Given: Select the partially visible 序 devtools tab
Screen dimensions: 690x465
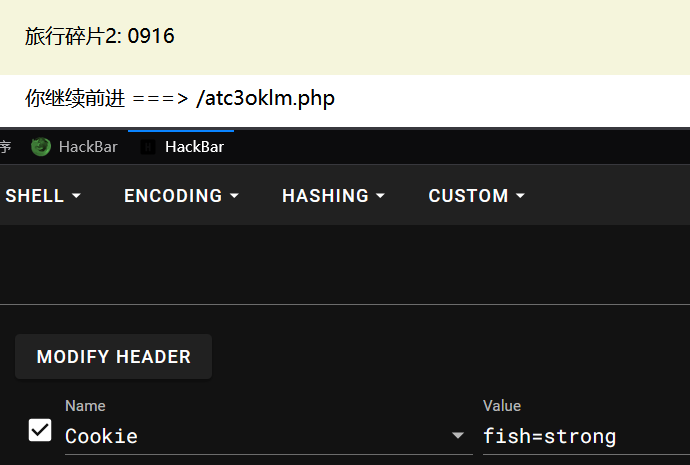Looking at the screenshot, I should (x=5, y=147).
